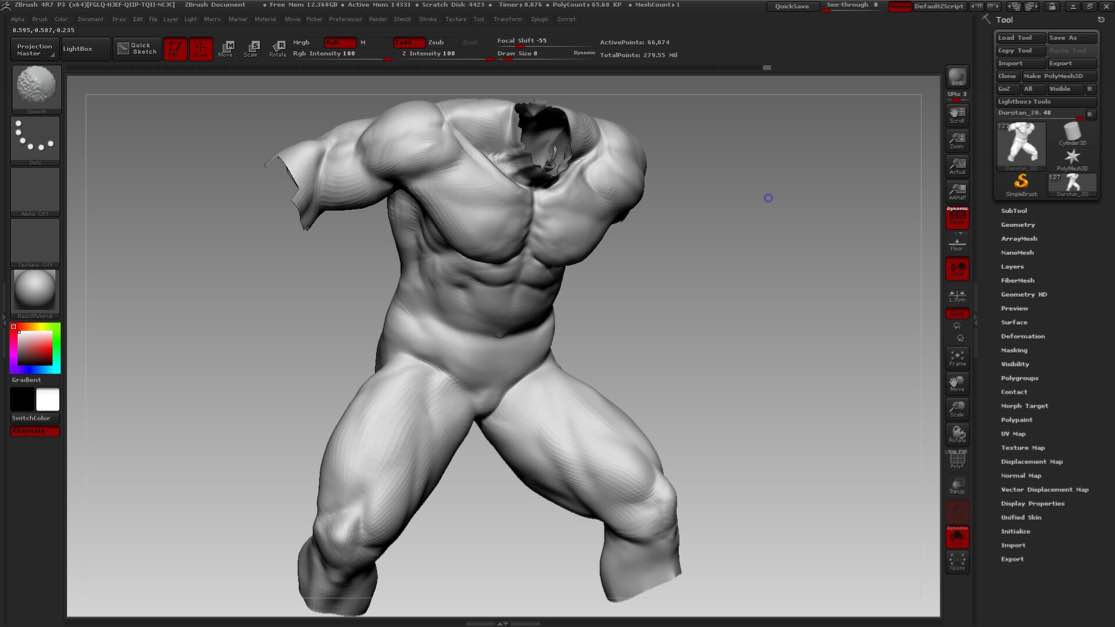Screen dimensions: 1115x627
Task: Open the current brush thumbnail picker
Action: [36, 88]
